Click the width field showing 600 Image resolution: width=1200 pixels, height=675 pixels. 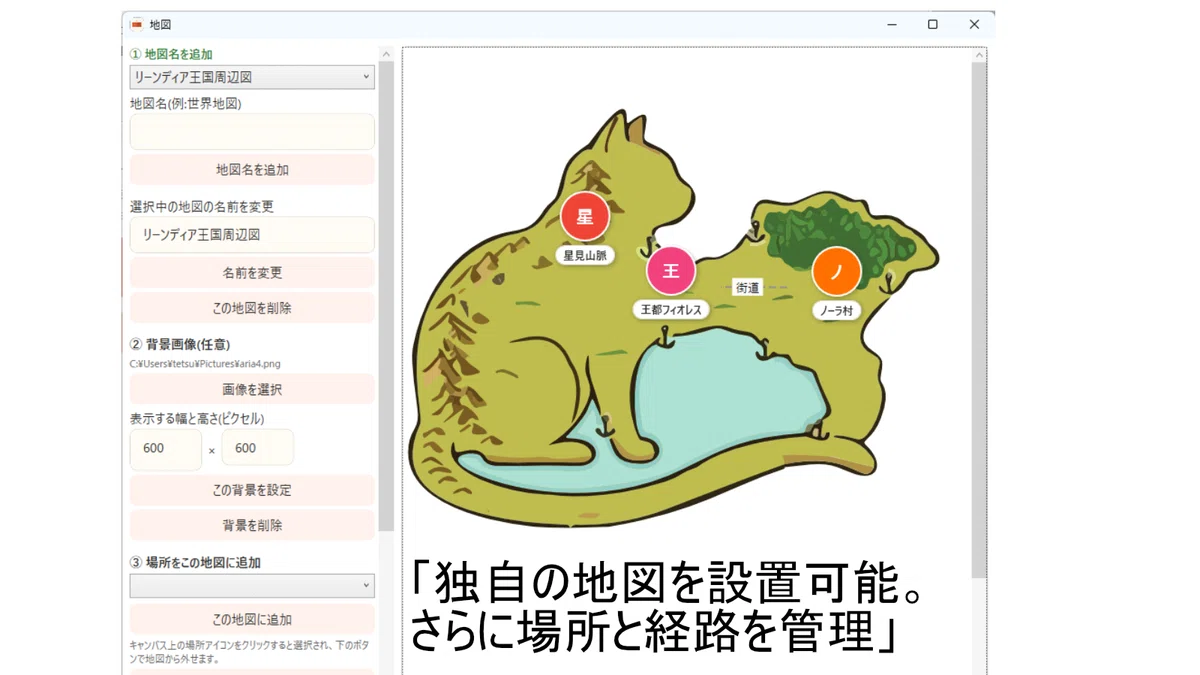166,449
